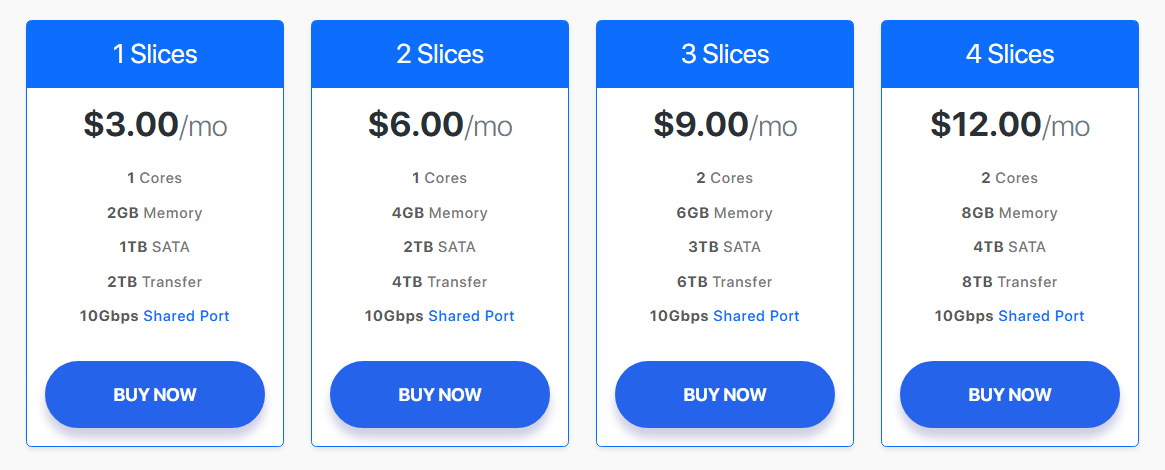Click the $3.00/mo price
This screenshot has height=470, width=1165.
click(155, 125)
